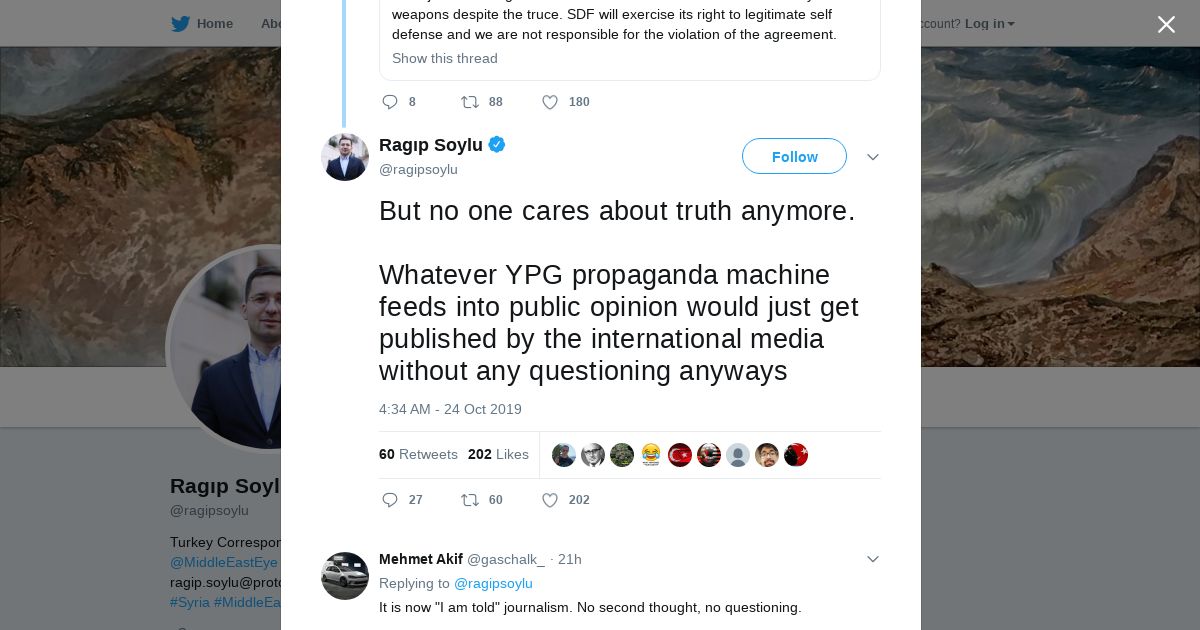This screenshot has width=1200, height=630.
Task: Open the 202 Likes list
Action: pyautogui.click(x=498, y=454)
